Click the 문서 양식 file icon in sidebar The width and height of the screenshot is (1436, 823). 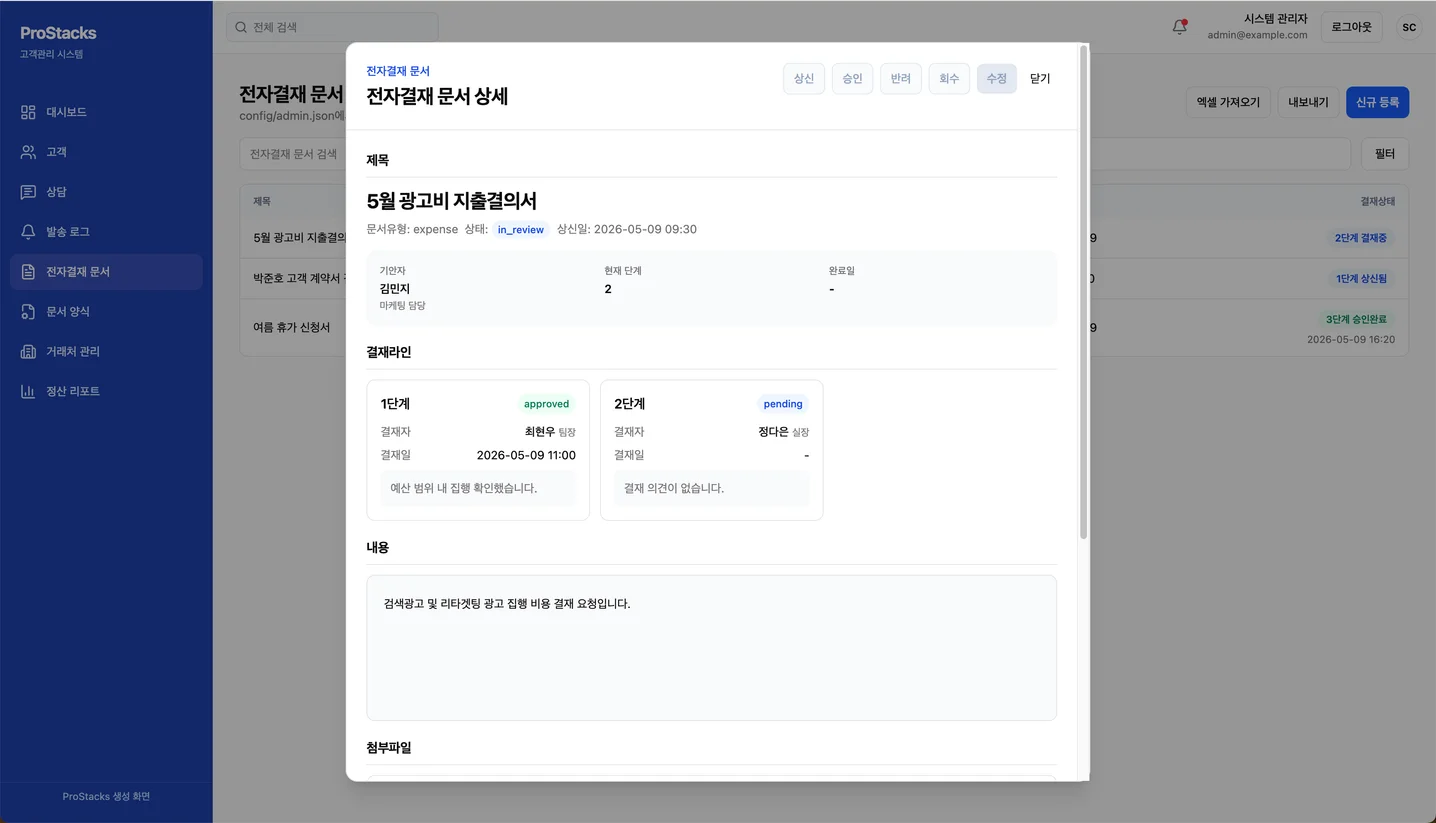(x=28, y=312)
